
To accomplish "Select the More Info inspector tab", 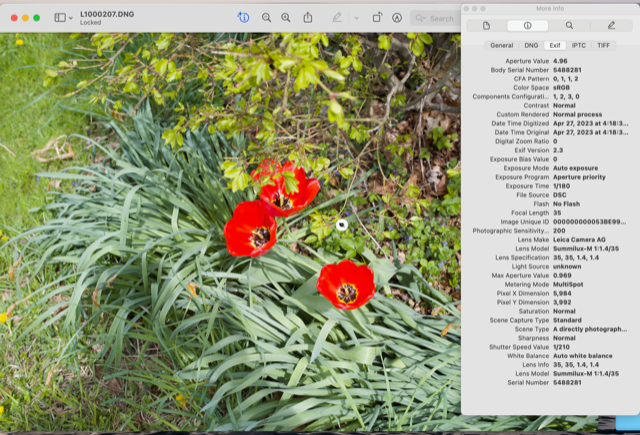I will pyautogui.click(x=527, y=25).
